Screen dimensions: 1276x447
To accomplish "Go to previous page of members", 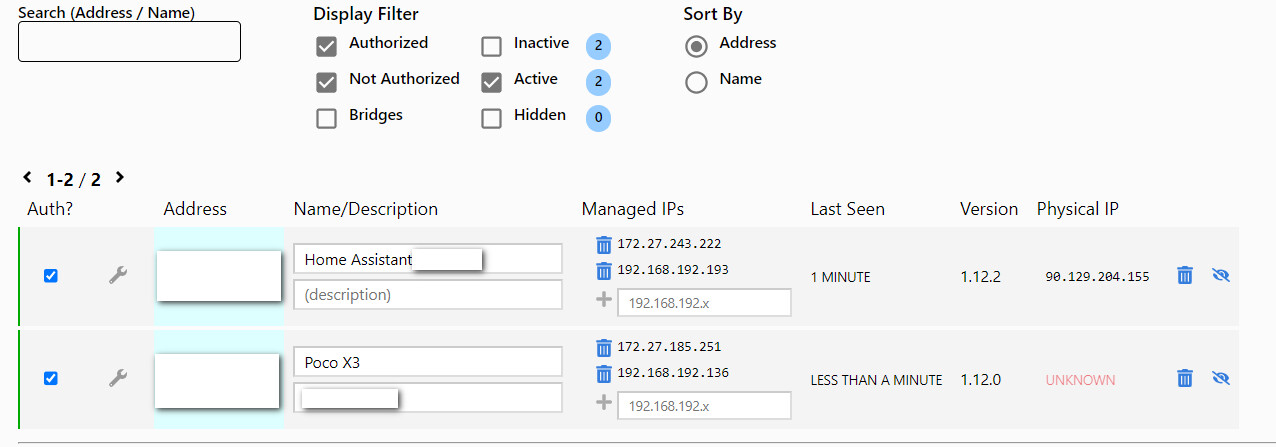I will tap(28, 178).
